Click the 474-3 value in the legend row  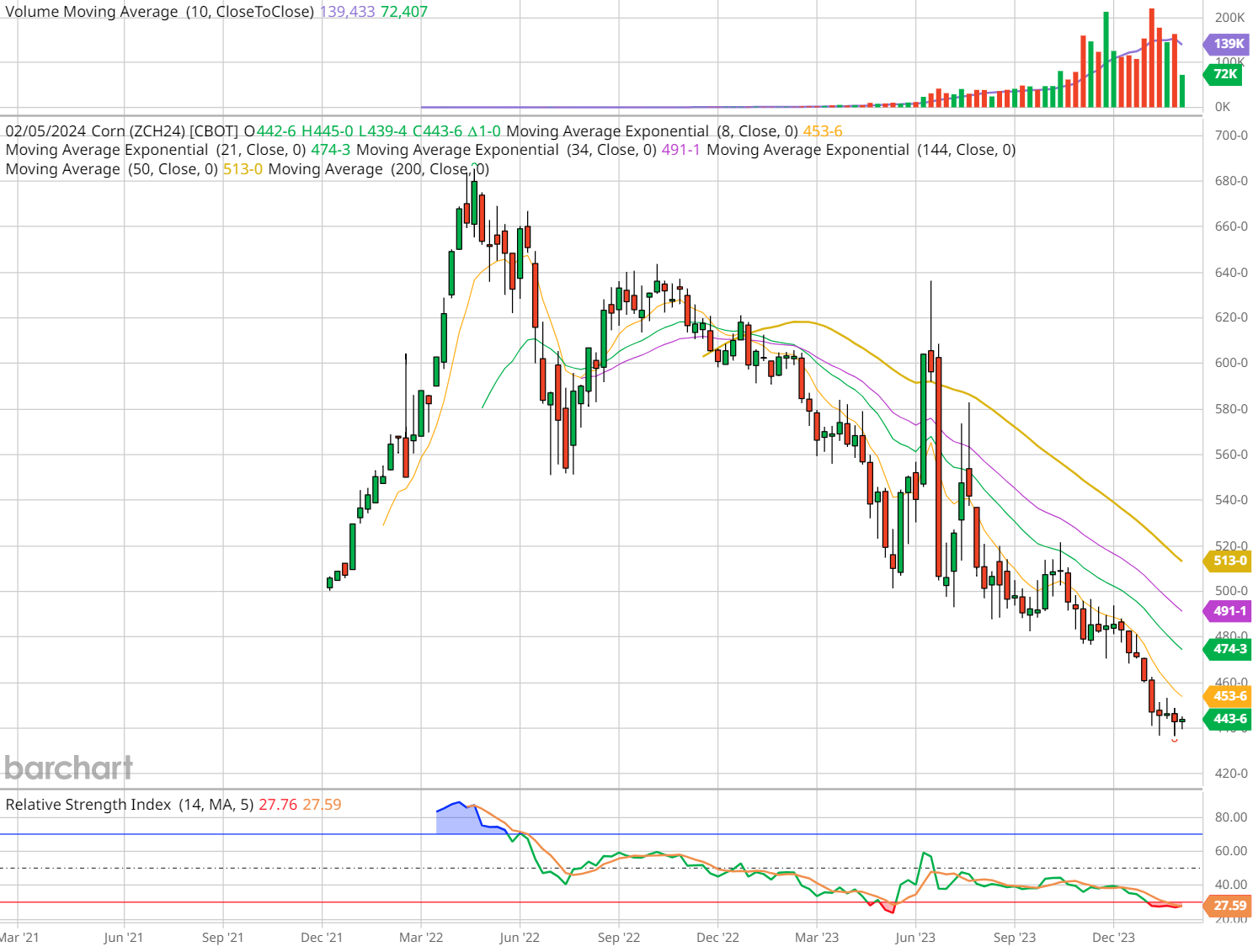coord(331,150)
